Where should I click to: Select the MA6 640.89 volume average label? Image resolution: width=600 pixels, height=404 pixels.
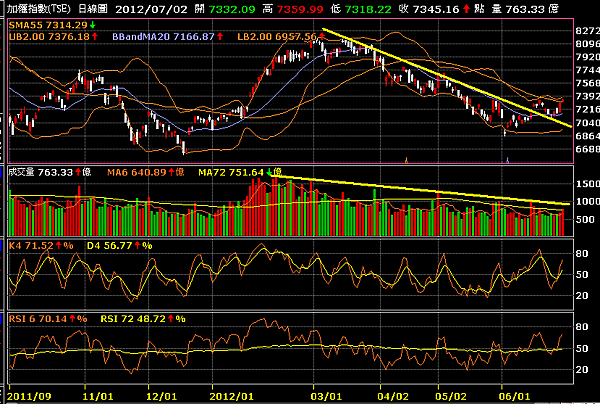[x=137, y=172]
